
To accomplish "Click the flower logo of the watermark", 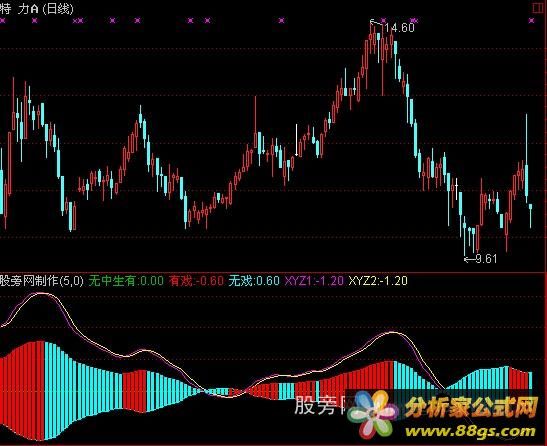I will (373, 414).
